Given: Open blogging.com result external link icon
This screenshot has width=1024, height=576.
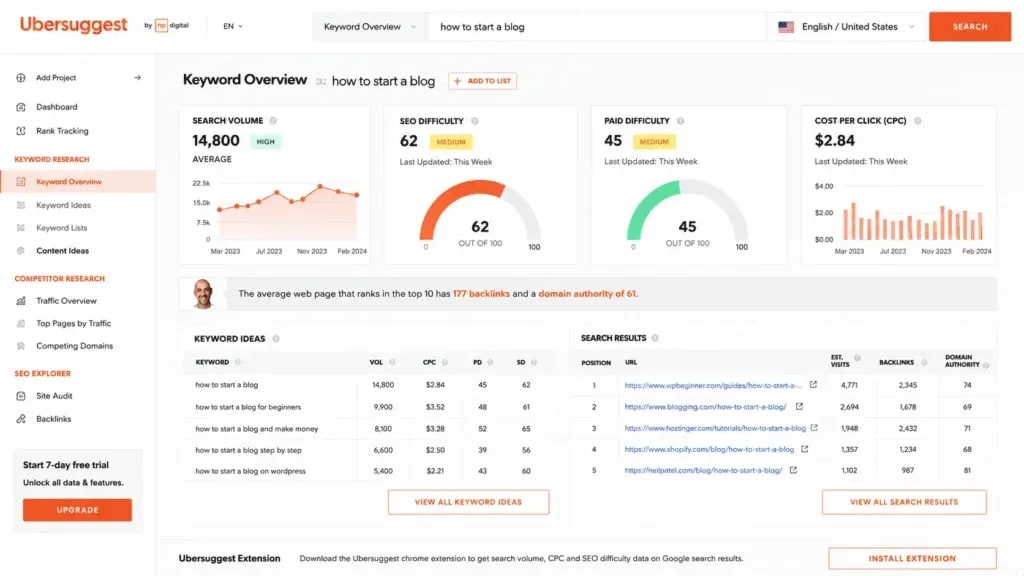Looking at the screenshot, I should [799, 406].
